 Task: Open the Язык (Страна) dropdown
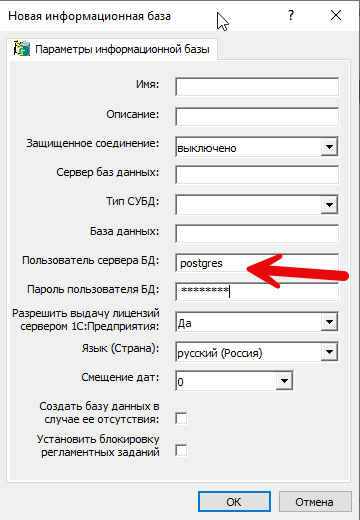click(329, 352)
